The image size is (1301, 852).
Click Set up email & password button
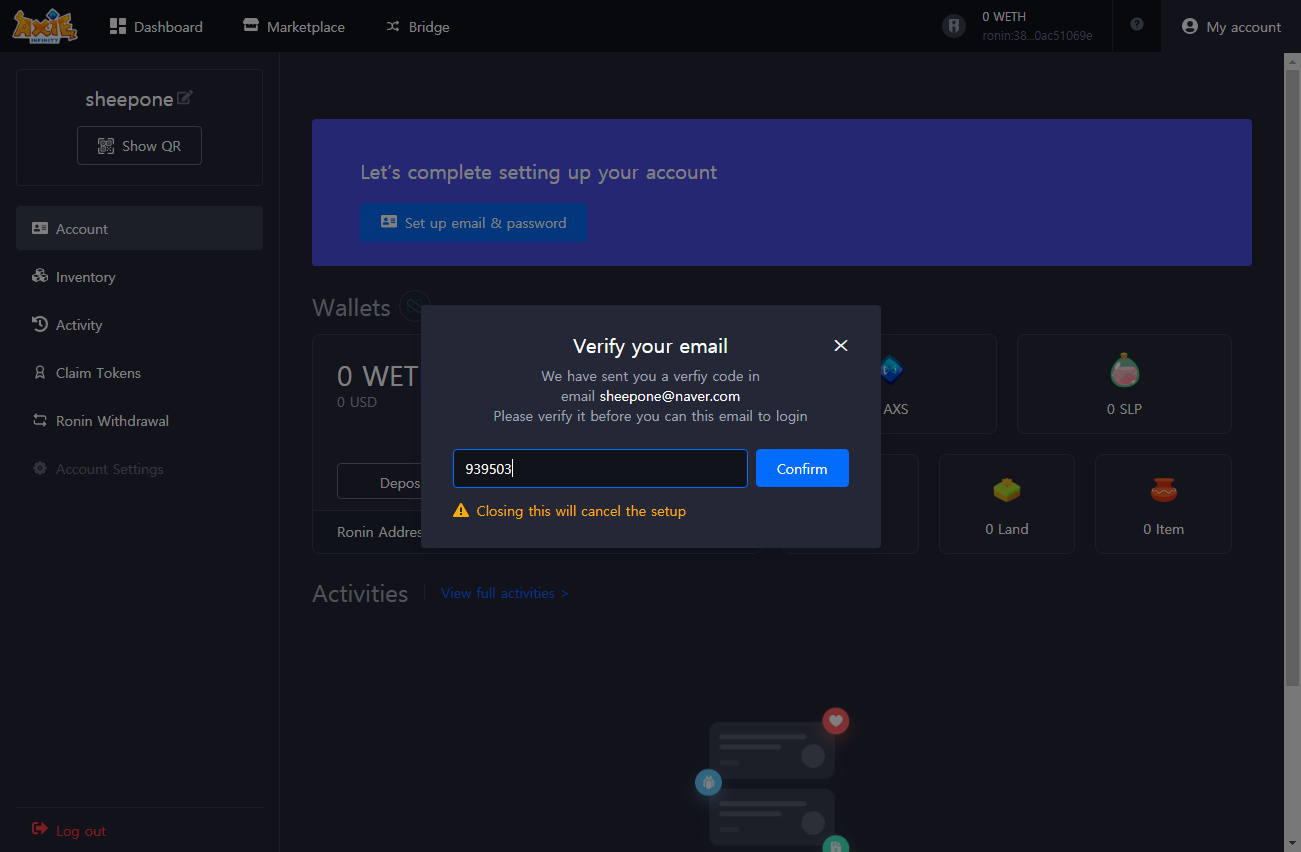[x=473, y=223]
